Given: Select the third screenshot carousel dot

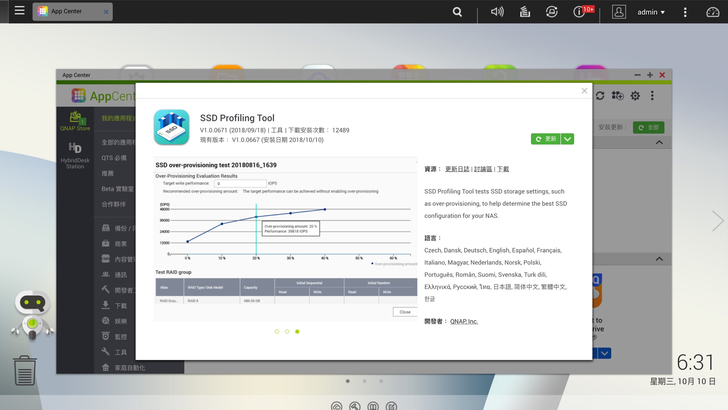Looking at the screenshot, I should pos(297,331).
